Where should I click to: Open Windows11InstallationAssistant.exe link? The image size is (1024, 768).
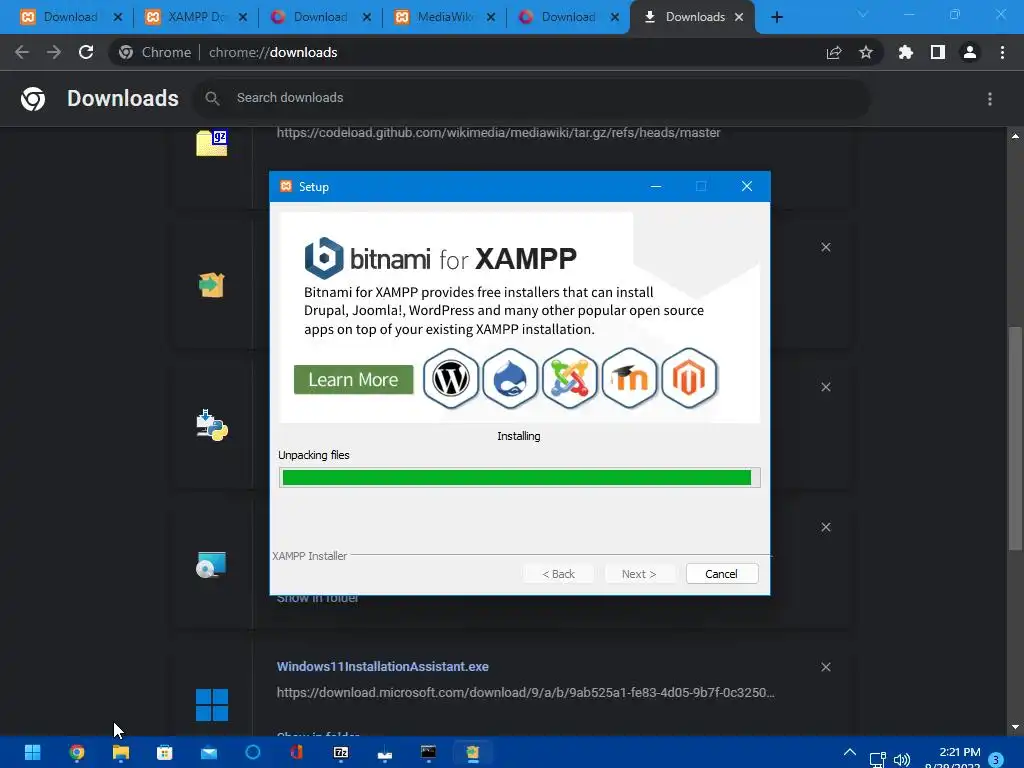pyautogui.click(x=383, y=666)
